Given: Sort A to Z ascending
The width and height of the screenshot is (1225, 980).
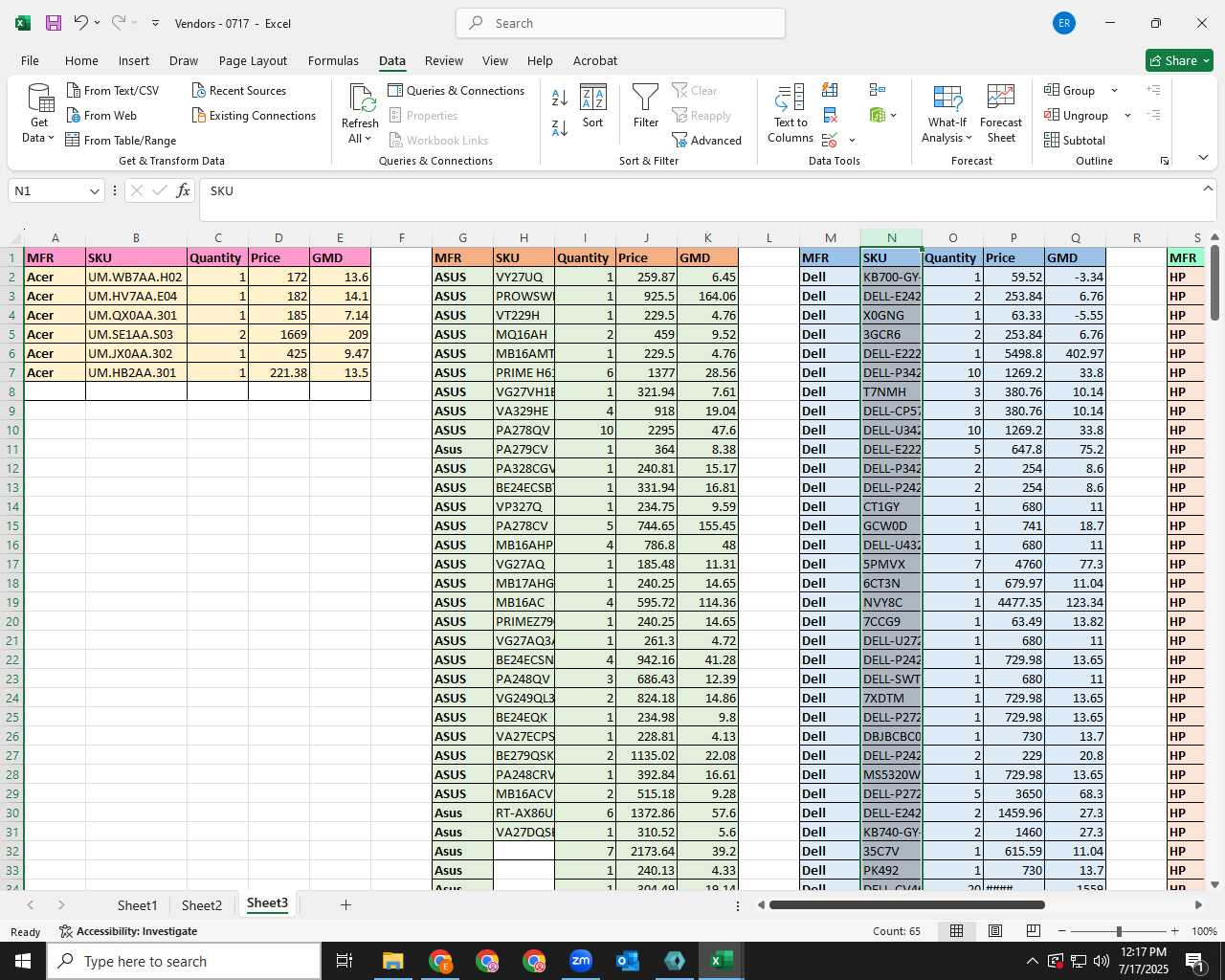Looking at the screenshot, I should pyautogui.click(x=560, y=97).
